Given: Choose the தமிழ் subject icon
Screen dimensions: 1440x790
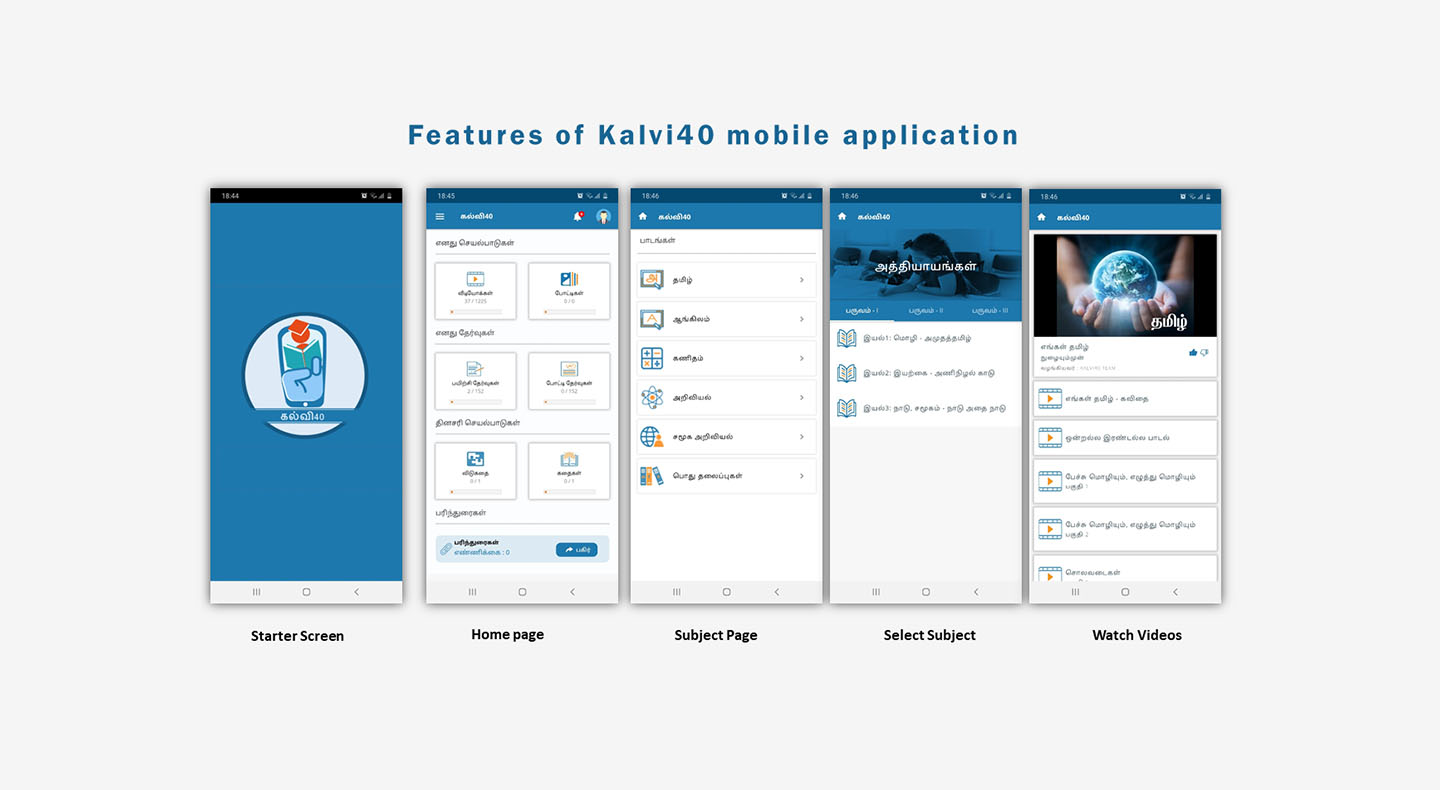Looking at the screenshot, I should 652,280.
